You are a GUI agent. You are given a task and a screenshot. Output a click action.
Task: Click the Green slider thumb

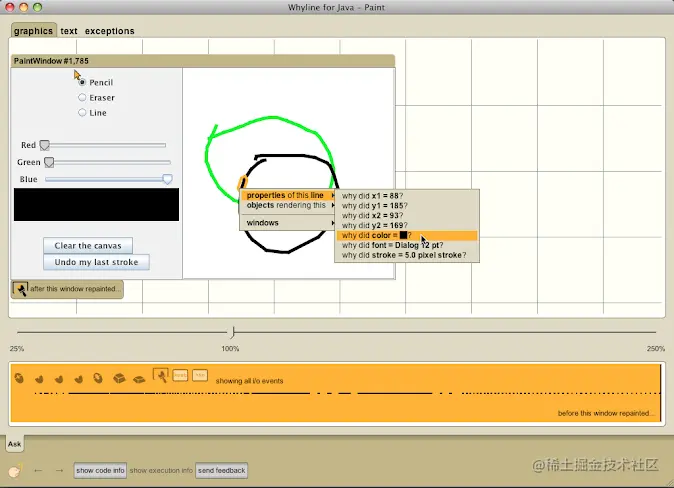(x=49, y=162)
